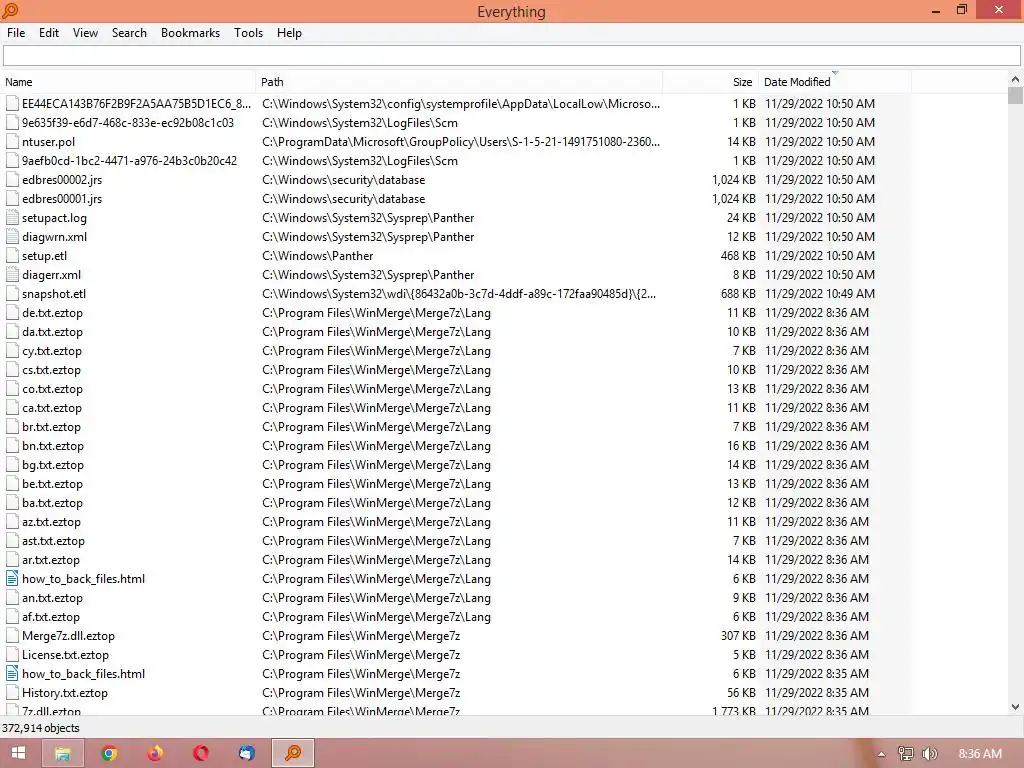This screenshot has width=1024, height=768.
Task: Select History.txt.eztop file icon
Action: tap(12, 692)
